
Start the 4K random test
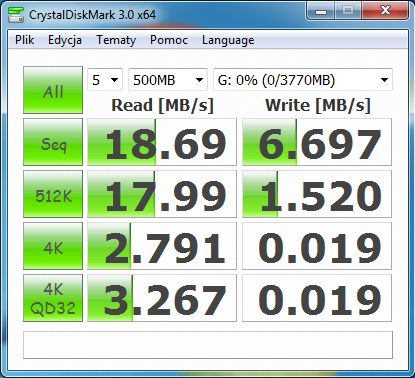(53, 246)
